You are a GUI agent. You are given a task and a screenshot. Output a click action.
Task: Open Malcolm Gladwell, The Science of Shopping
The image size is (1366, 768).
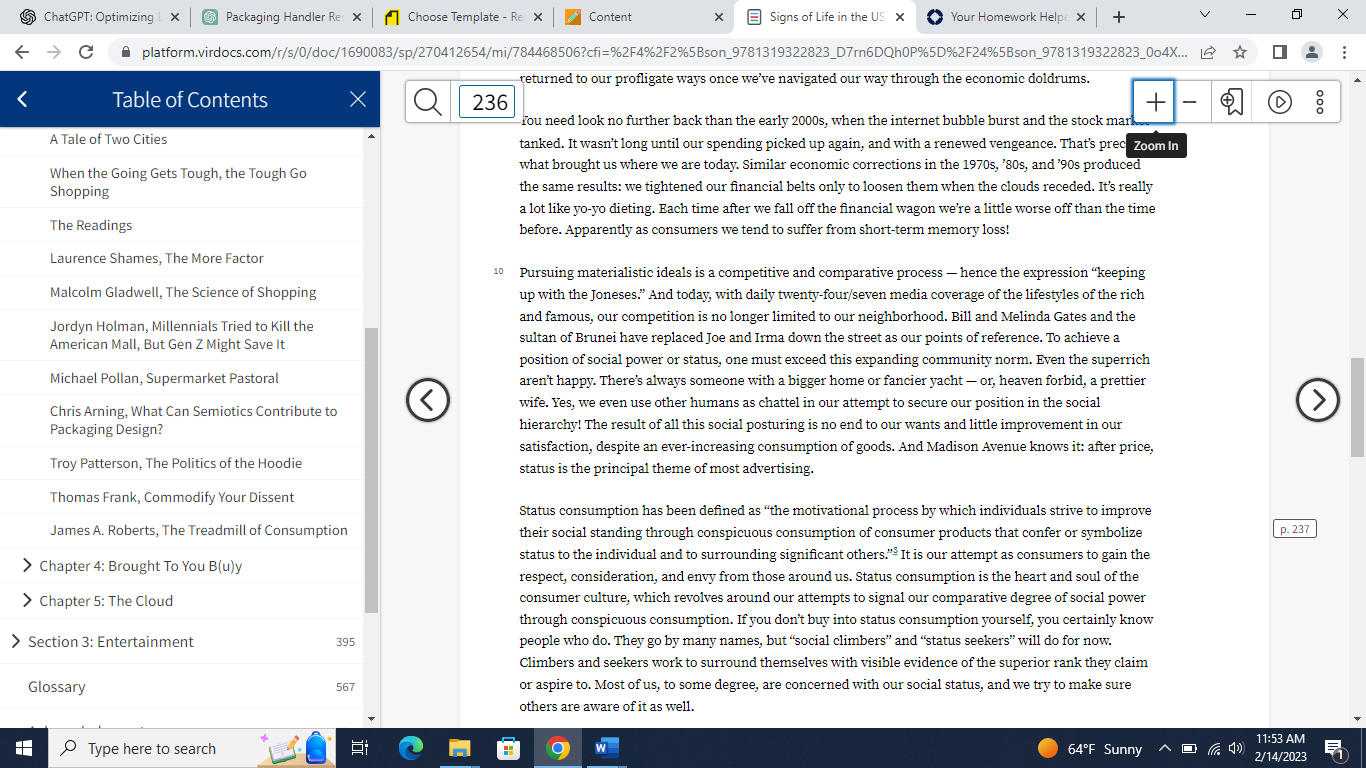[183, 292]
